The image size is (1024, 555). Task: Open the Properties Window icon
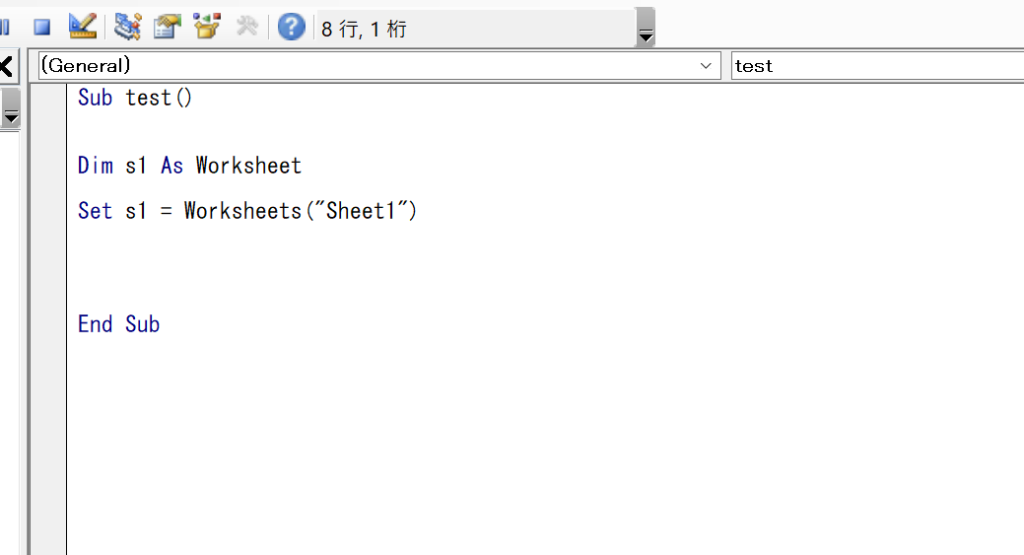pos(167,27)
